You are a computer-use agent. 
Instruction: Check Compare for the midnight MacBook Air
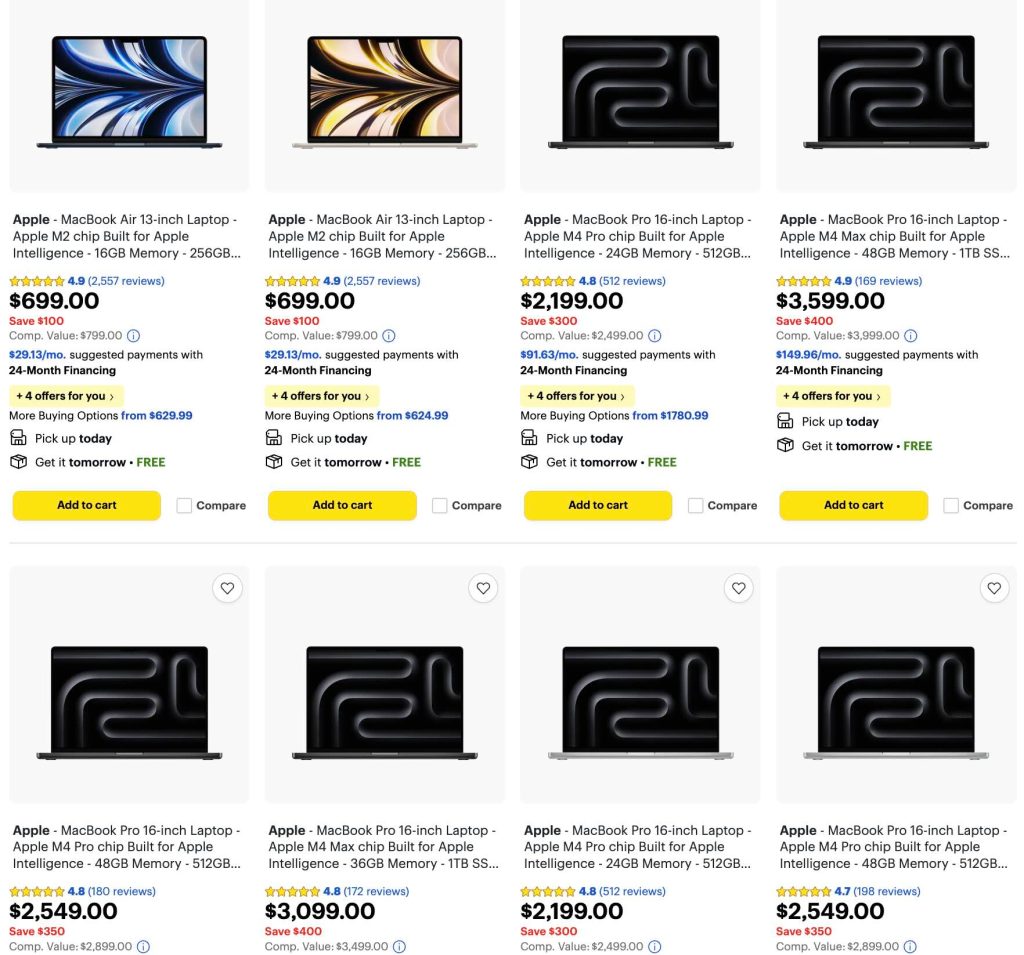[185, 506]
